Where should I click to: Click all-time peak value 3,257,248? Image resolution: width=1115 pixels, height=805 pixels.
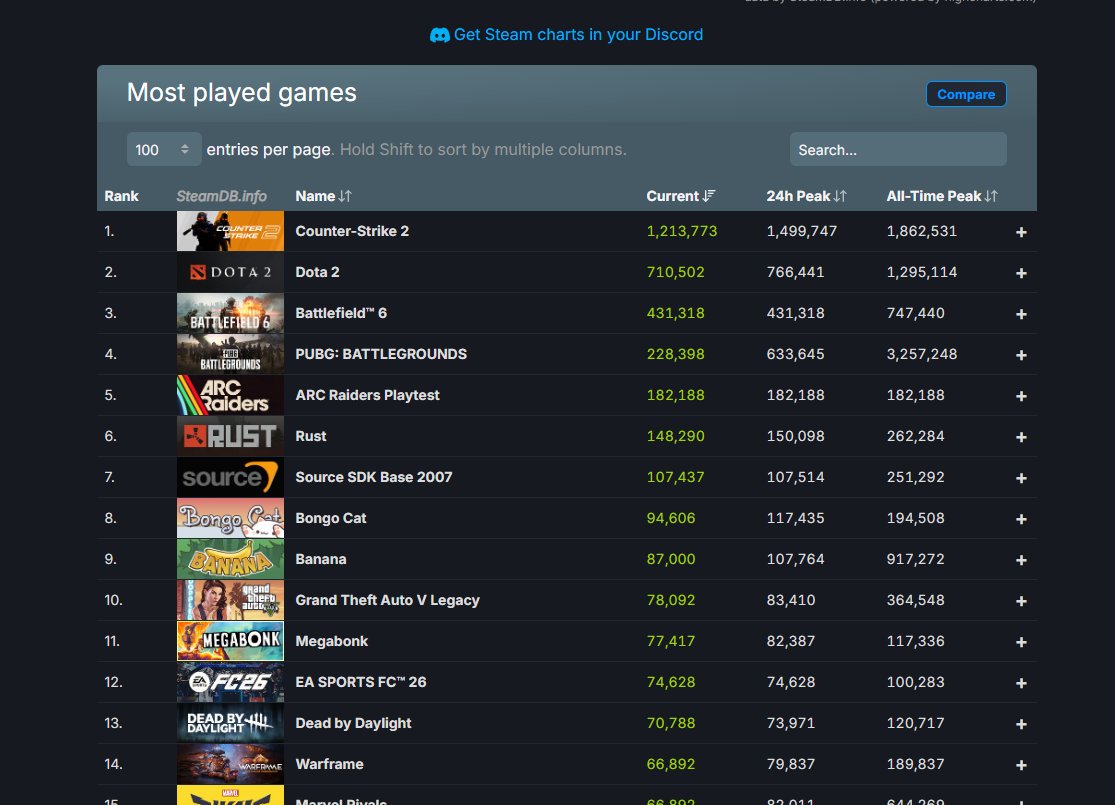tap(922, 354)
